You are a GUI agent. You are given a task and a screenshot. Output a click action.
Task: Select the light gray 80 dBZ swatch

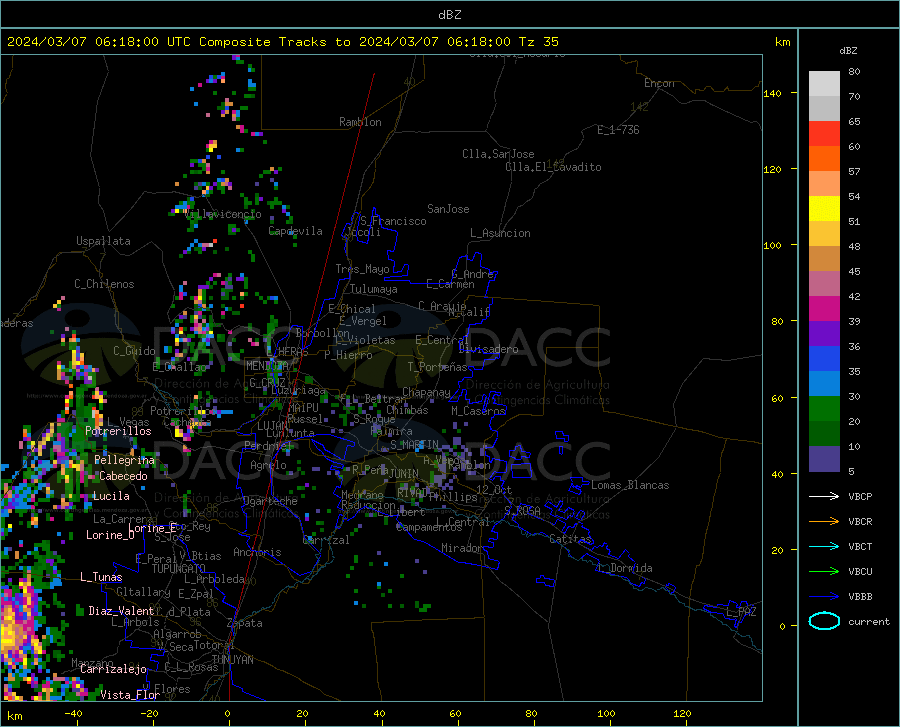click(x=824, y=84)
